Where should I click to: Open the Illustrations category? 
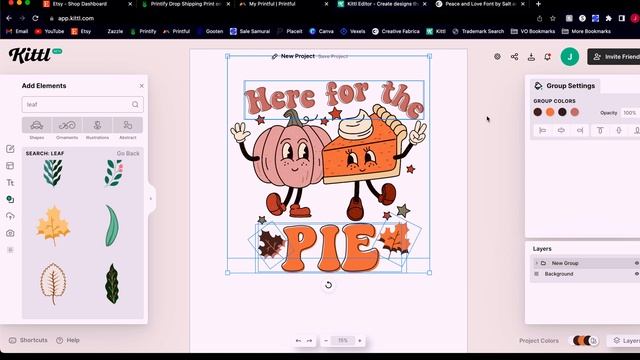point(97,125)
